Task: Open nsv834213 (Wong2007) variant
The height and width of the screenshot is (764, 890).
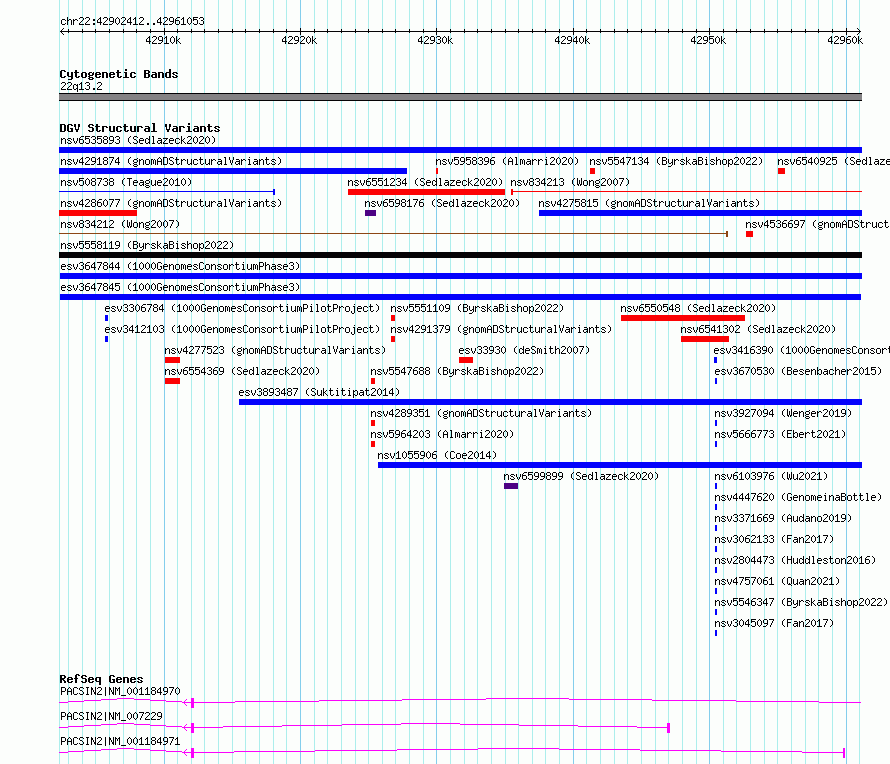Action: point(570,182)
